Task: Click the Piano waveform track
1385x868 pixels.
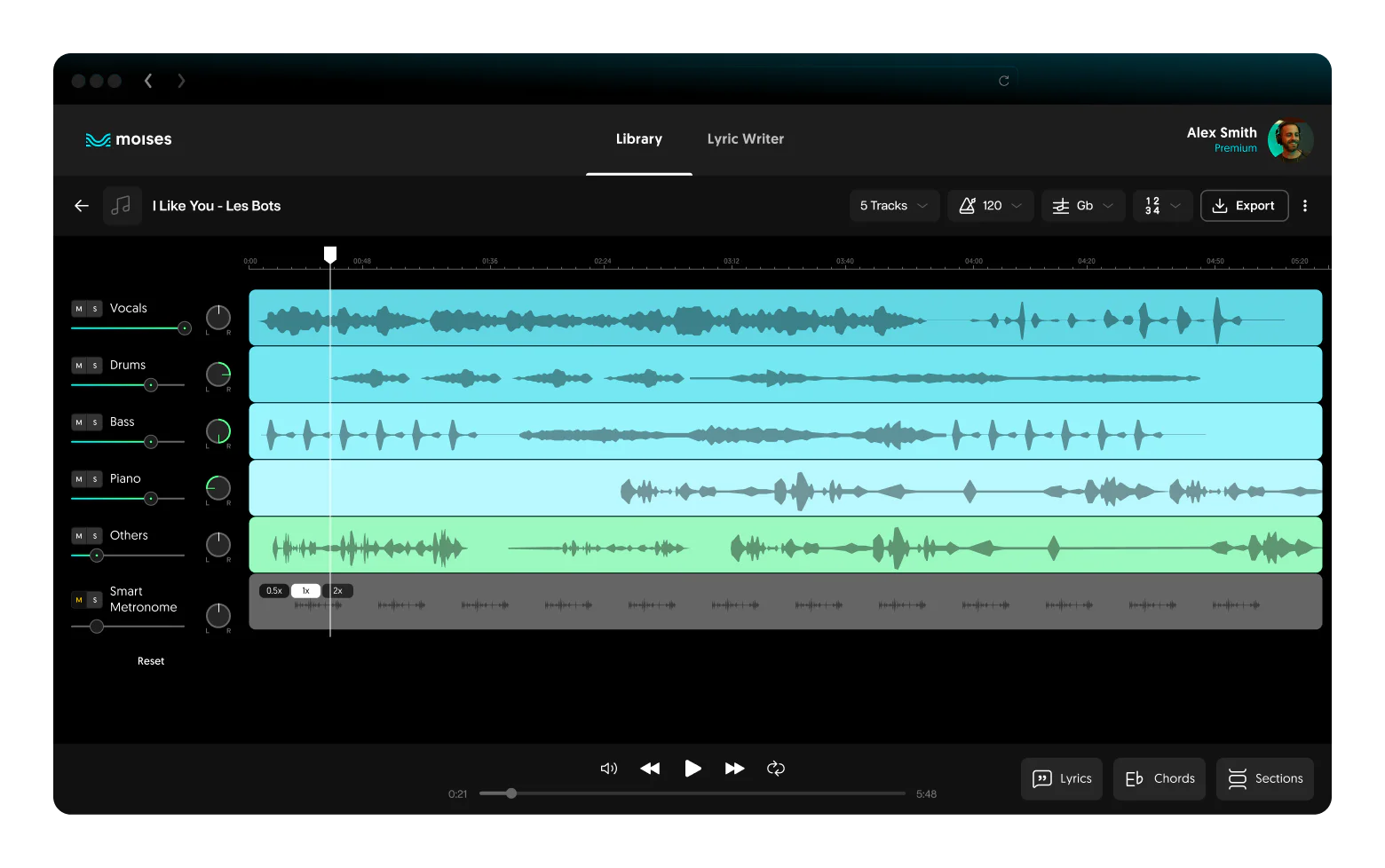Action: coord(785,488)
